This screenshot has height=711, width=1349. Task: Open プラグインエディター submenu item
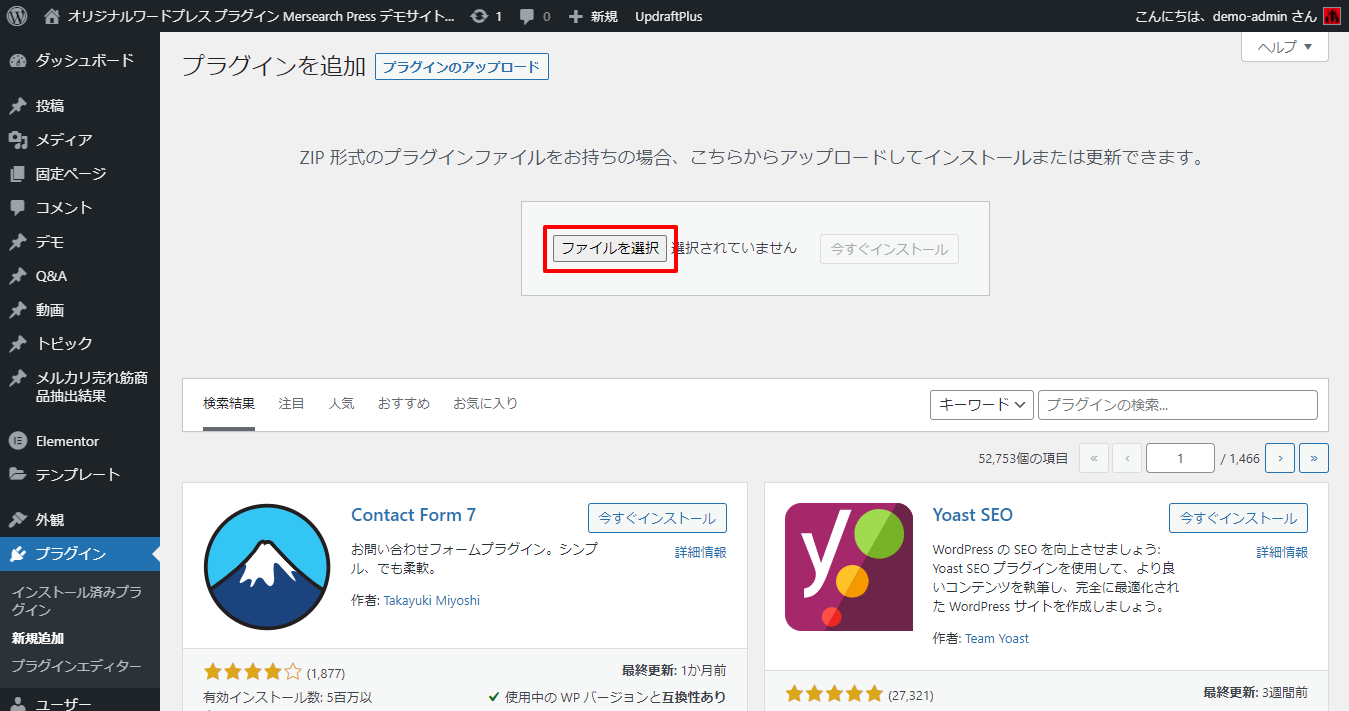(77, 666)
